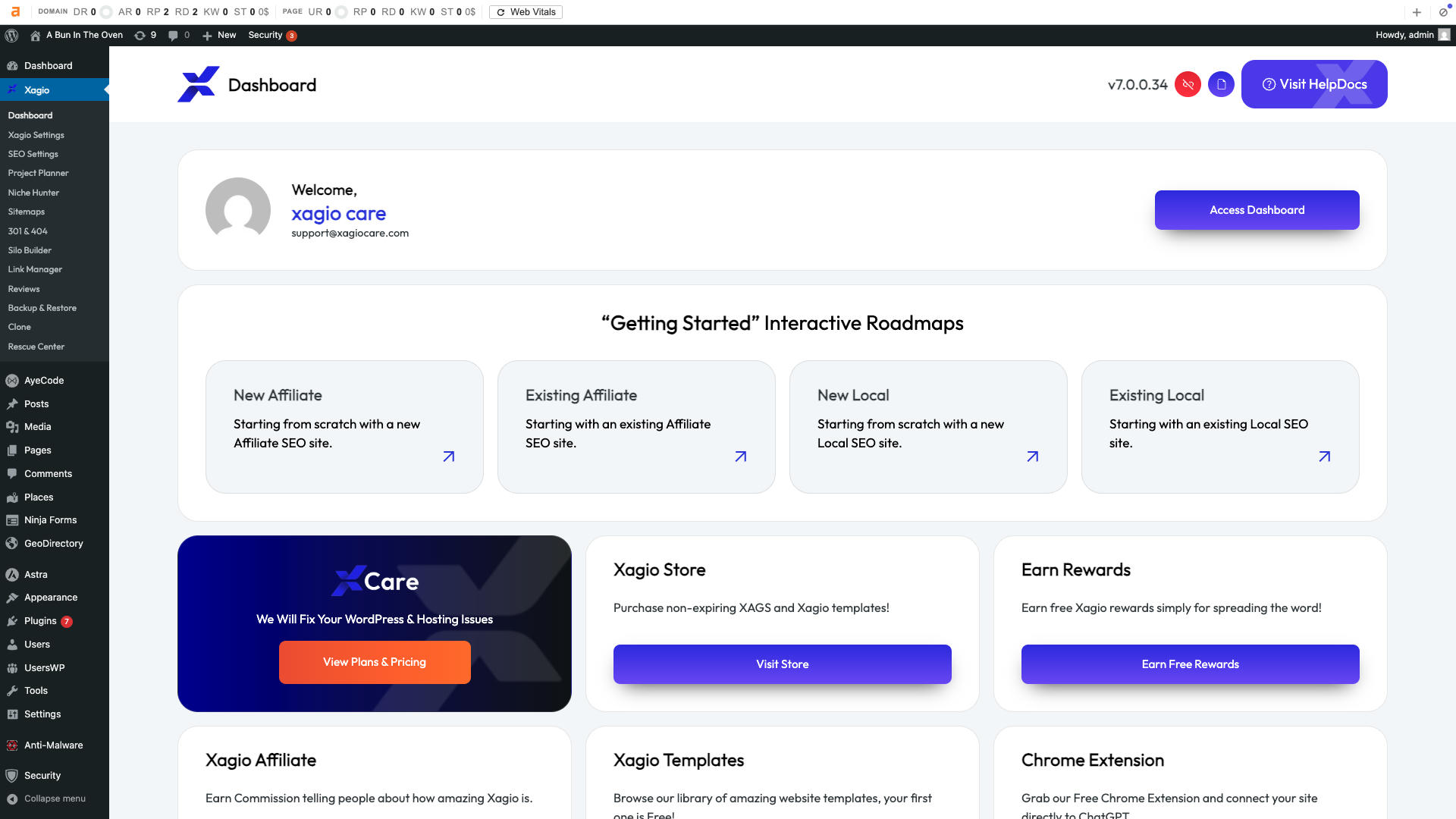Click the Ahrefs logo icon in top toolbar
The image size is (1456, 819).
tap(15, 12)
